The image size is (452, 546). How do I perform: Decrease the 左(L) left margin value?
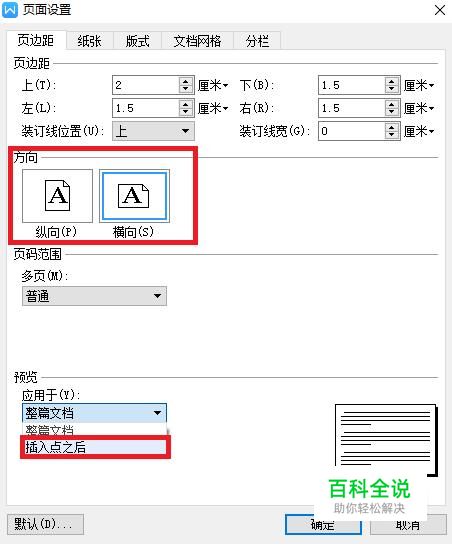click(x=186, y=112)
